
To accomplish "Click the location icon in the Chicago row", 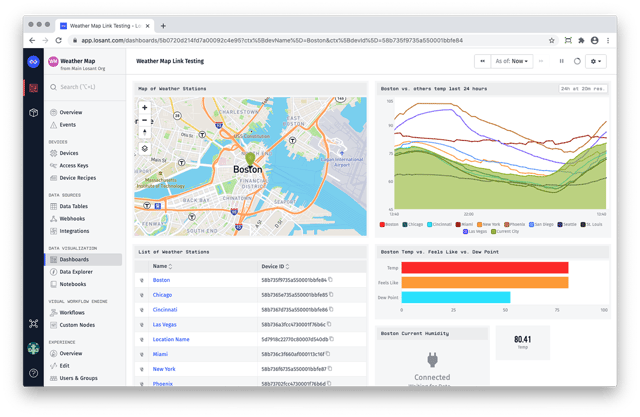I will (142, 295).
